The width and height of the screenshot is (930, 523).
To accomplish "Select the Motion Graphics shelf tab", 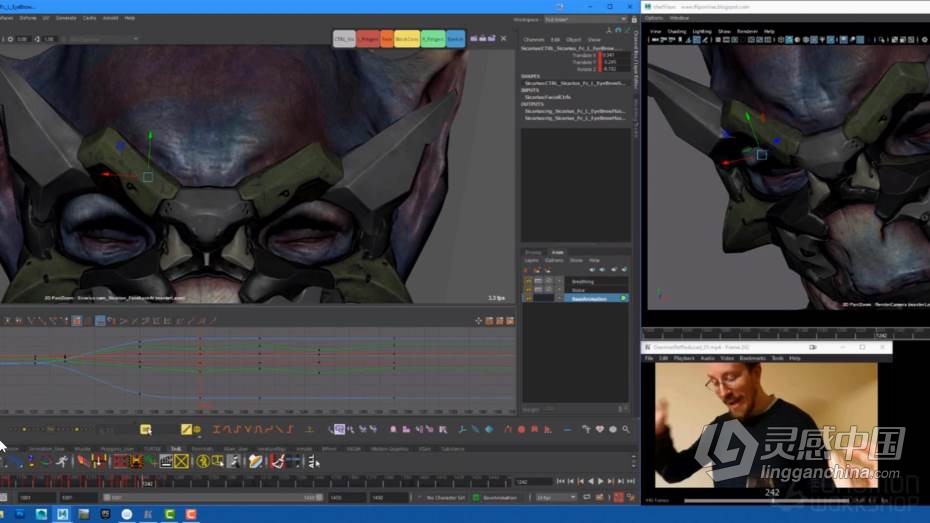I will click(x=389, y=449).
